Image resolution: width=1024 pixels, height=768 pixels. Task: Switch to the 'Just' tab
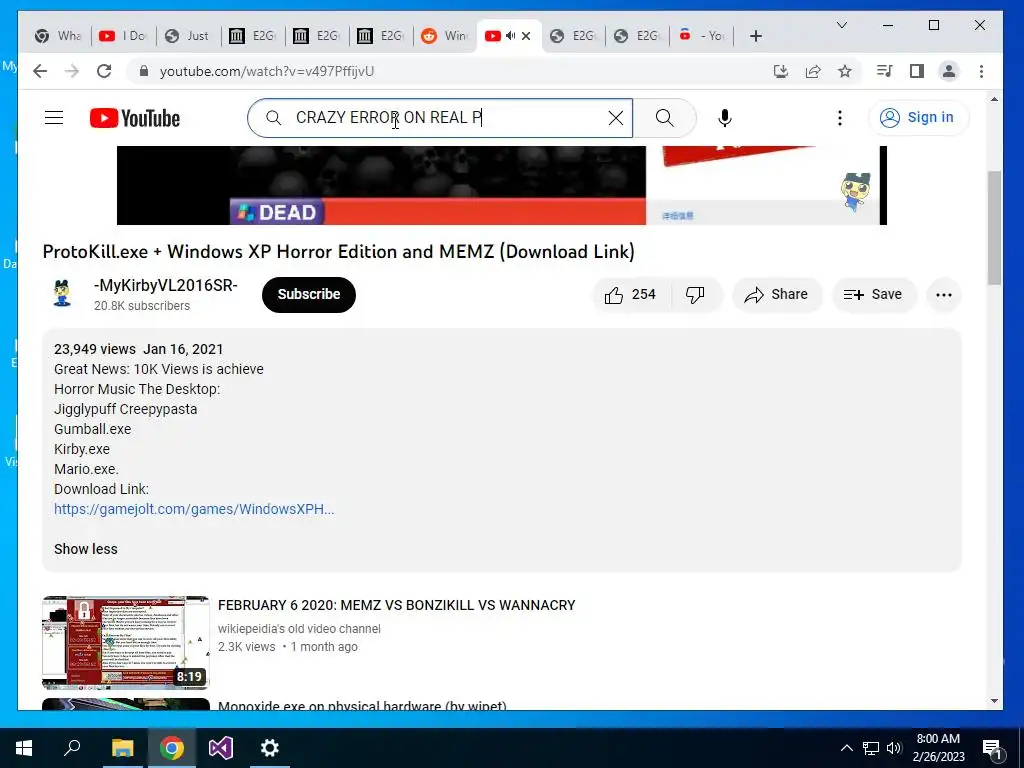tap(188, 36)
